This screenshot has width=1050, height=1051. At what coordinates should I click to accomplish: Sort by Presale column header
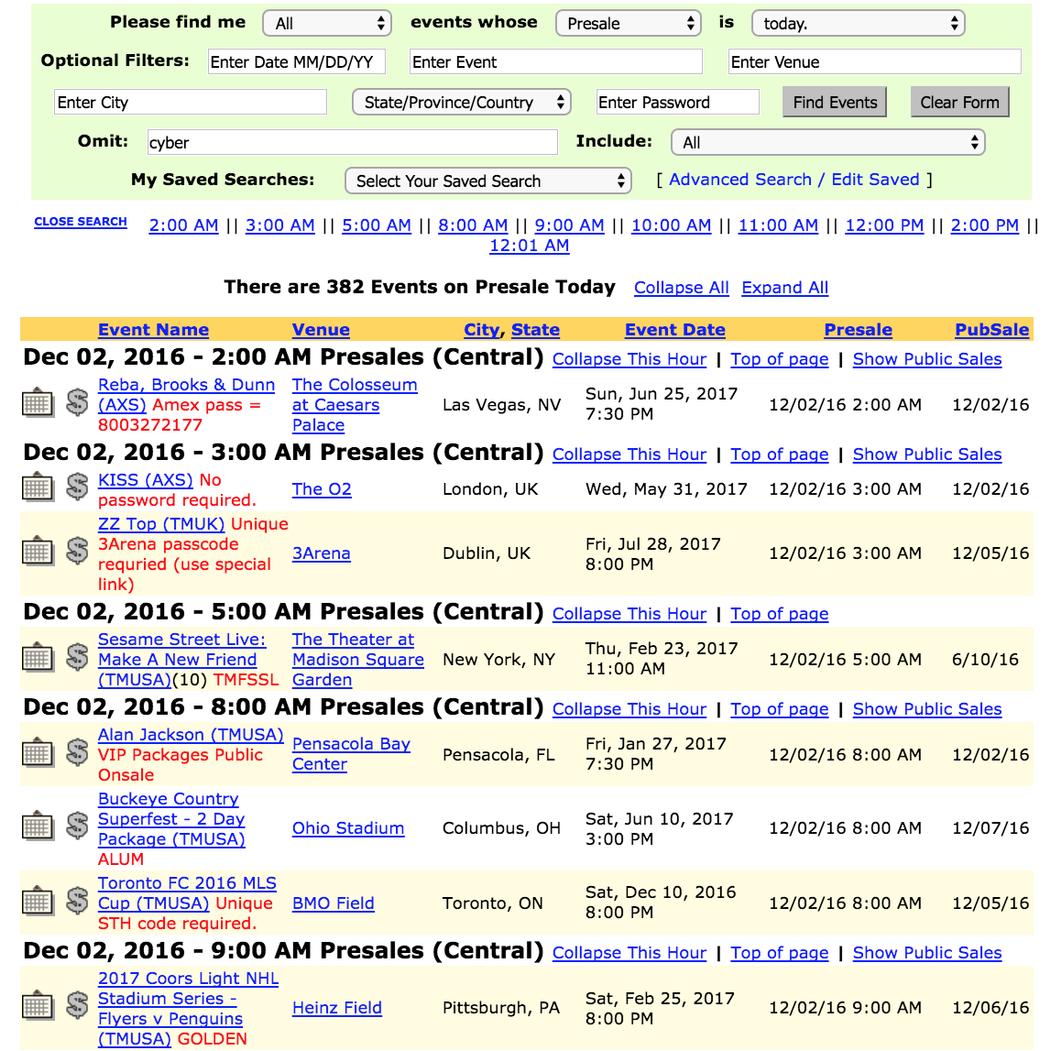pyautogui.click(x=858, y=330)
